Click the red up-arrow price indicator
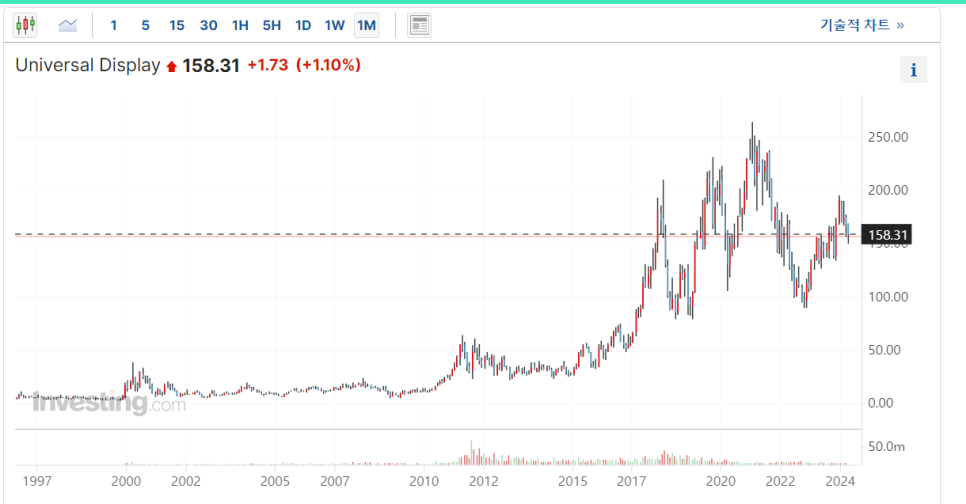Viewport: 966px width, 504px height. click(172, 67)
